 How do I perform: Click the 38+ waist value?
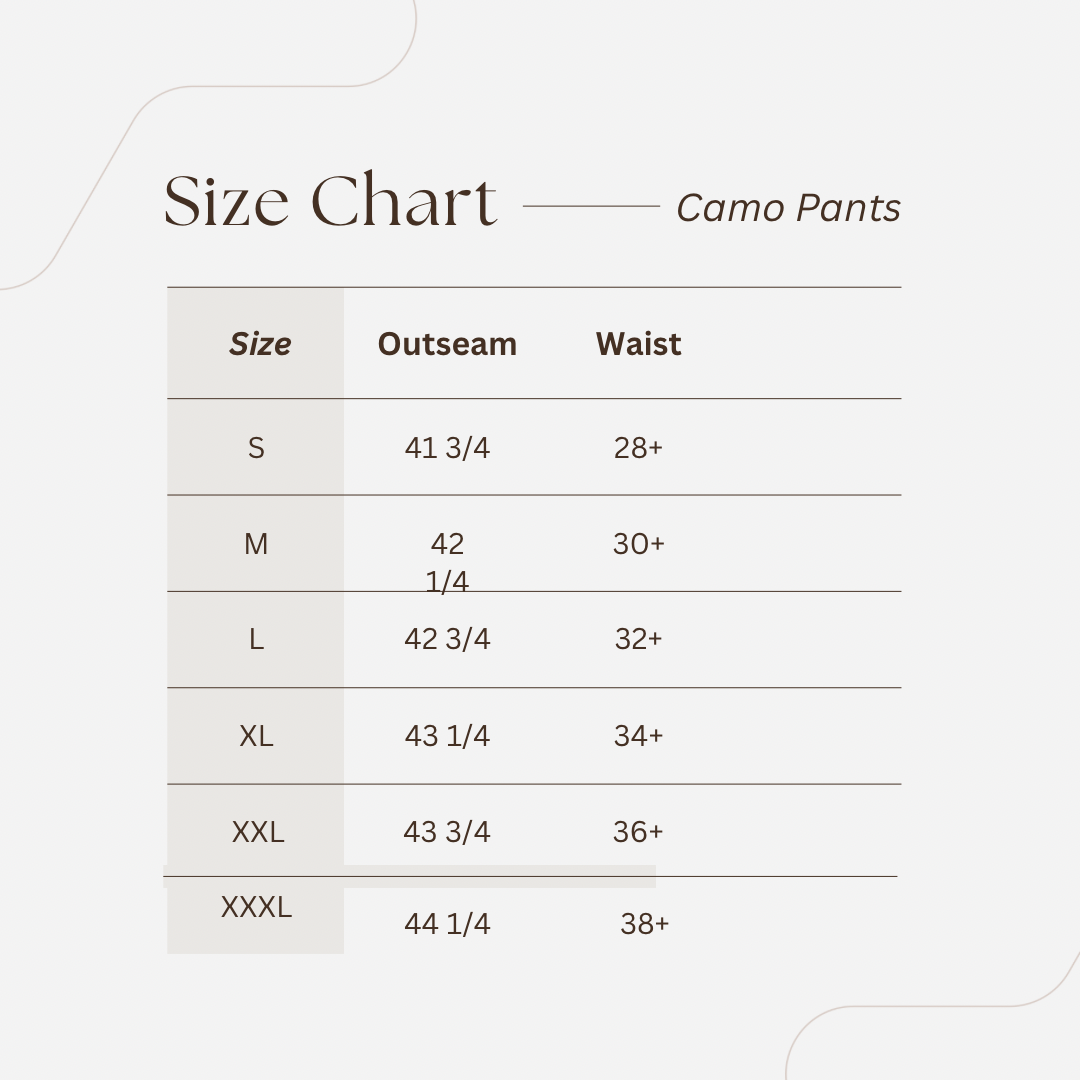pos(644,924)
